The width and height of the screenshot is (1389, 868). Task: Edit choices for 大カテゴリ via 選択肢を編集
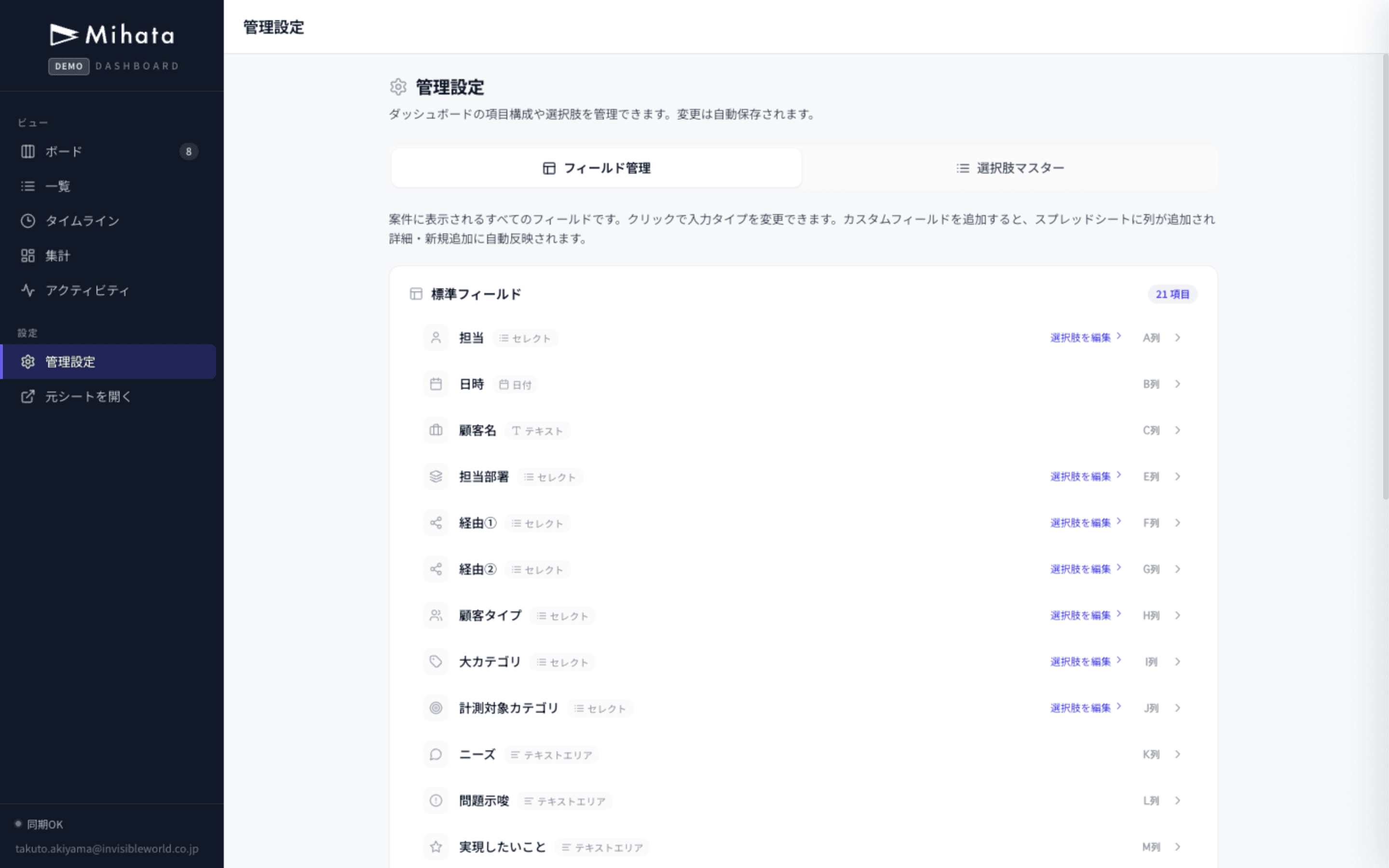tap(1086, 662)
